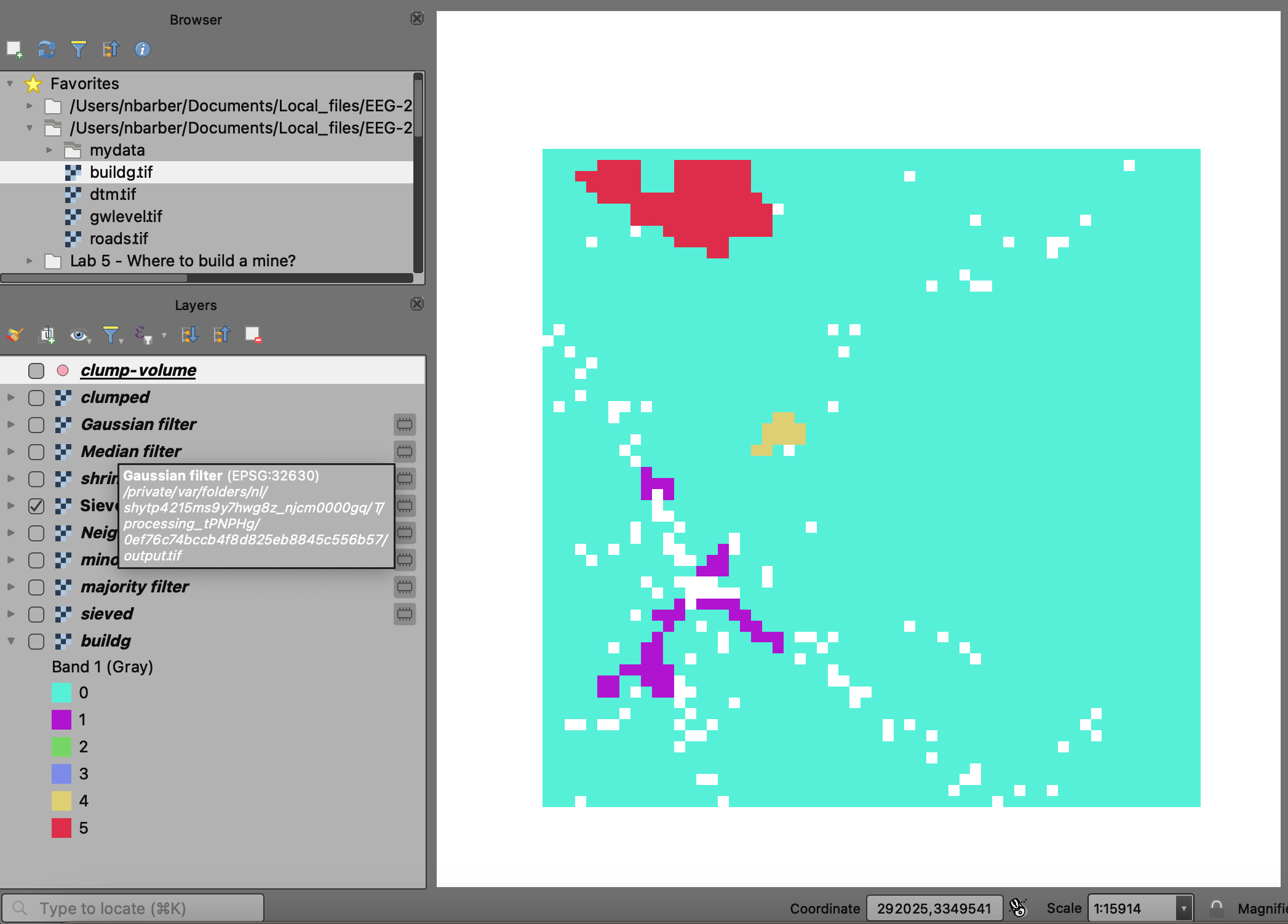Screen dimensions: 1288x924
Task: Uncheck the visible Sieve layer checkbox
Action: click(x=36, y=506)
